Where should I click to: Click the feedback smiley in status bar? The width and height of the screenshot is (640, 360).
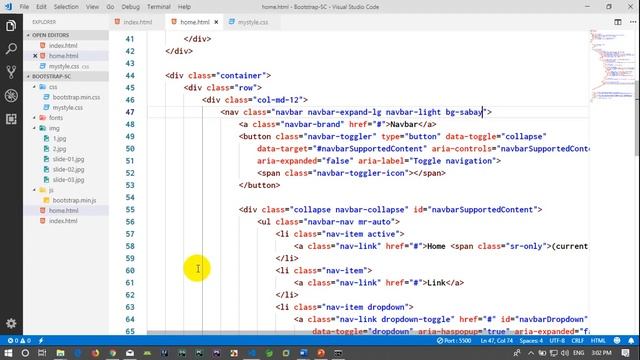click(x=617, y=340)
